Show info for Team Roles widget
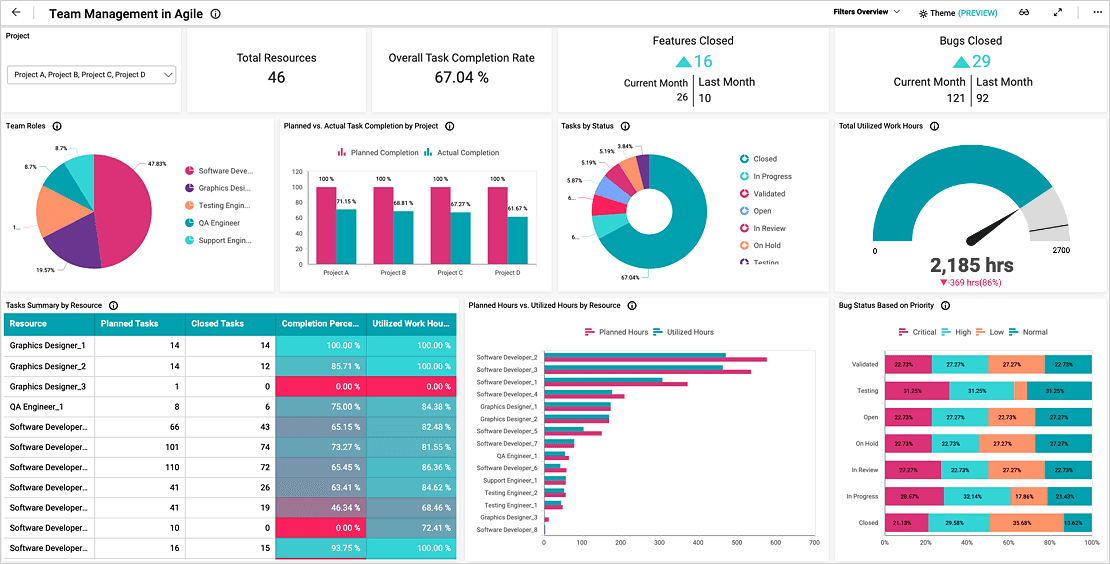 [x=57, y=126]
